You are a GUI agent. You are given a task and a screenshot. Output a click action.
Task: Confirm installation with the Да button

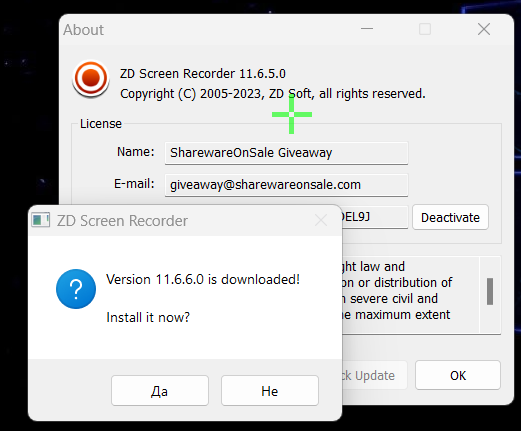160,391
